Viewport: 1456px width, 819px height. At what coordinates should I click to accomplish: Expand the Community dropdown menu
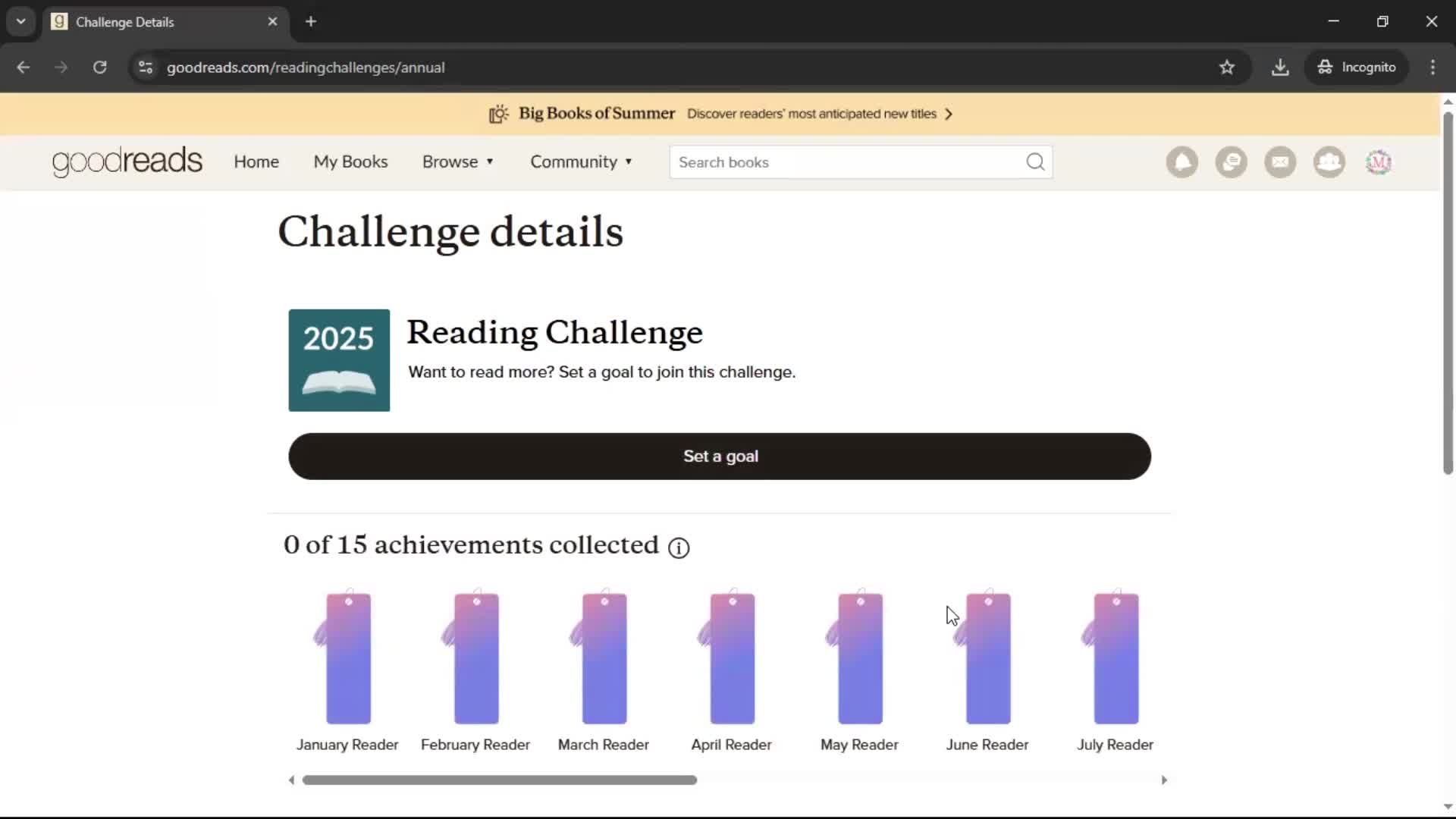click(x=582, y=162)
